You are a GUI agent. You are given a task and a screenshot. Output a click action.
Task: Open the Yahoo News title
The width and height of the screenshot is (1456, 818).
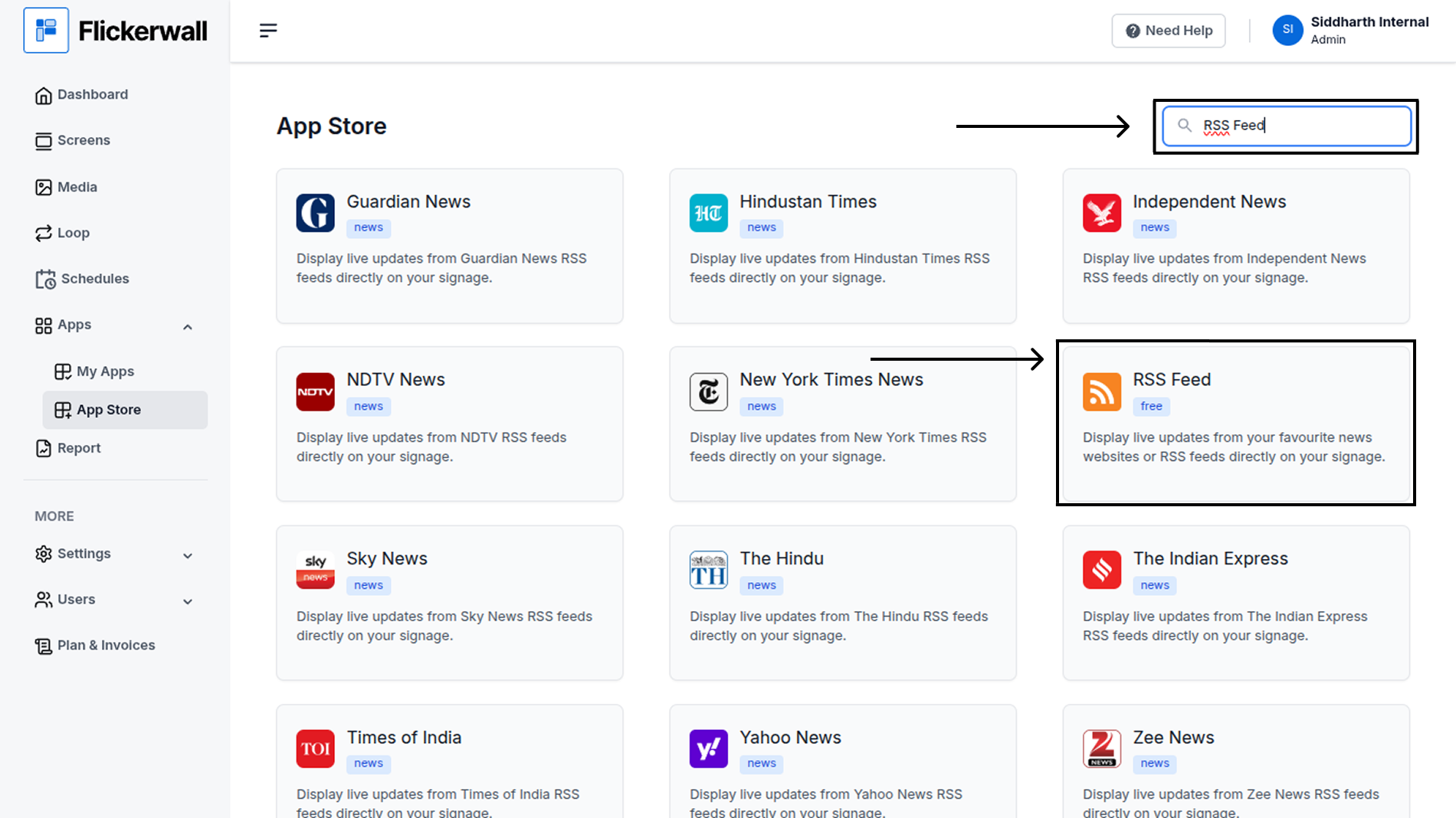(790, 738)
